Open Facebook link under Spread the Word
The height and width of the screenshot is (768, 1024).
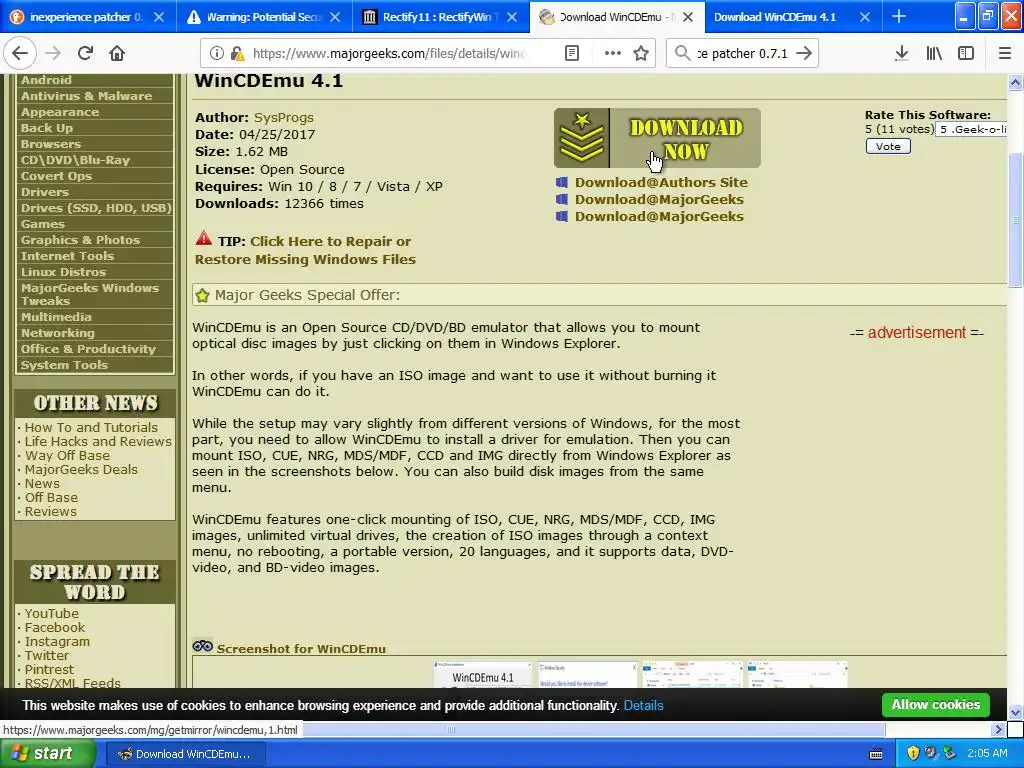click(x=55, y=628)
